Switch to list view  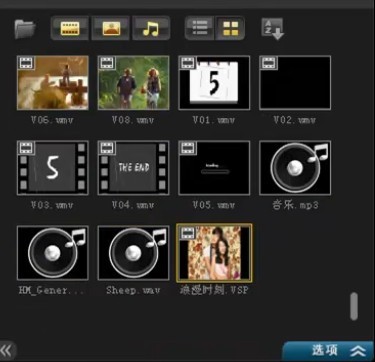(x=200, y=28)
